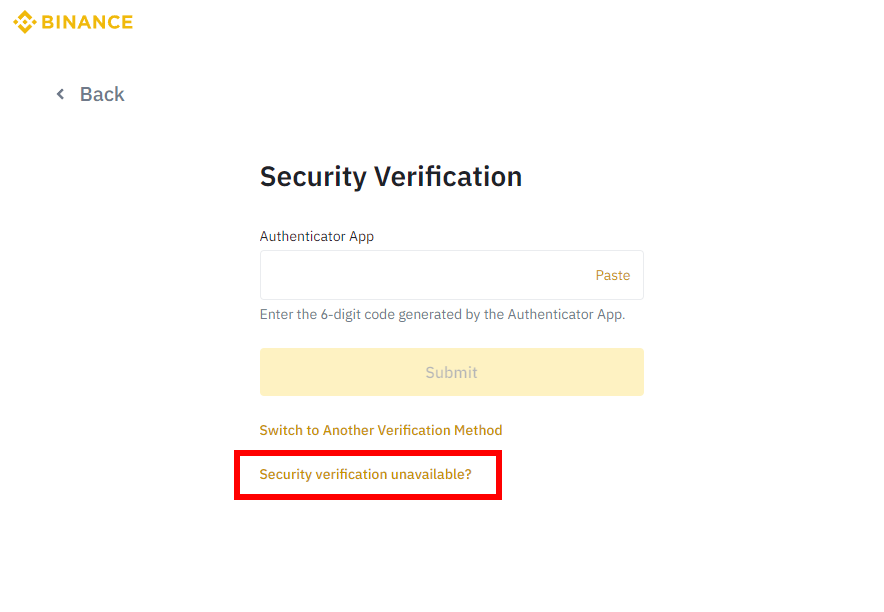Click the Binance diamond logo icon
Screen dimensions: 884x612
[x=24, y=22]
